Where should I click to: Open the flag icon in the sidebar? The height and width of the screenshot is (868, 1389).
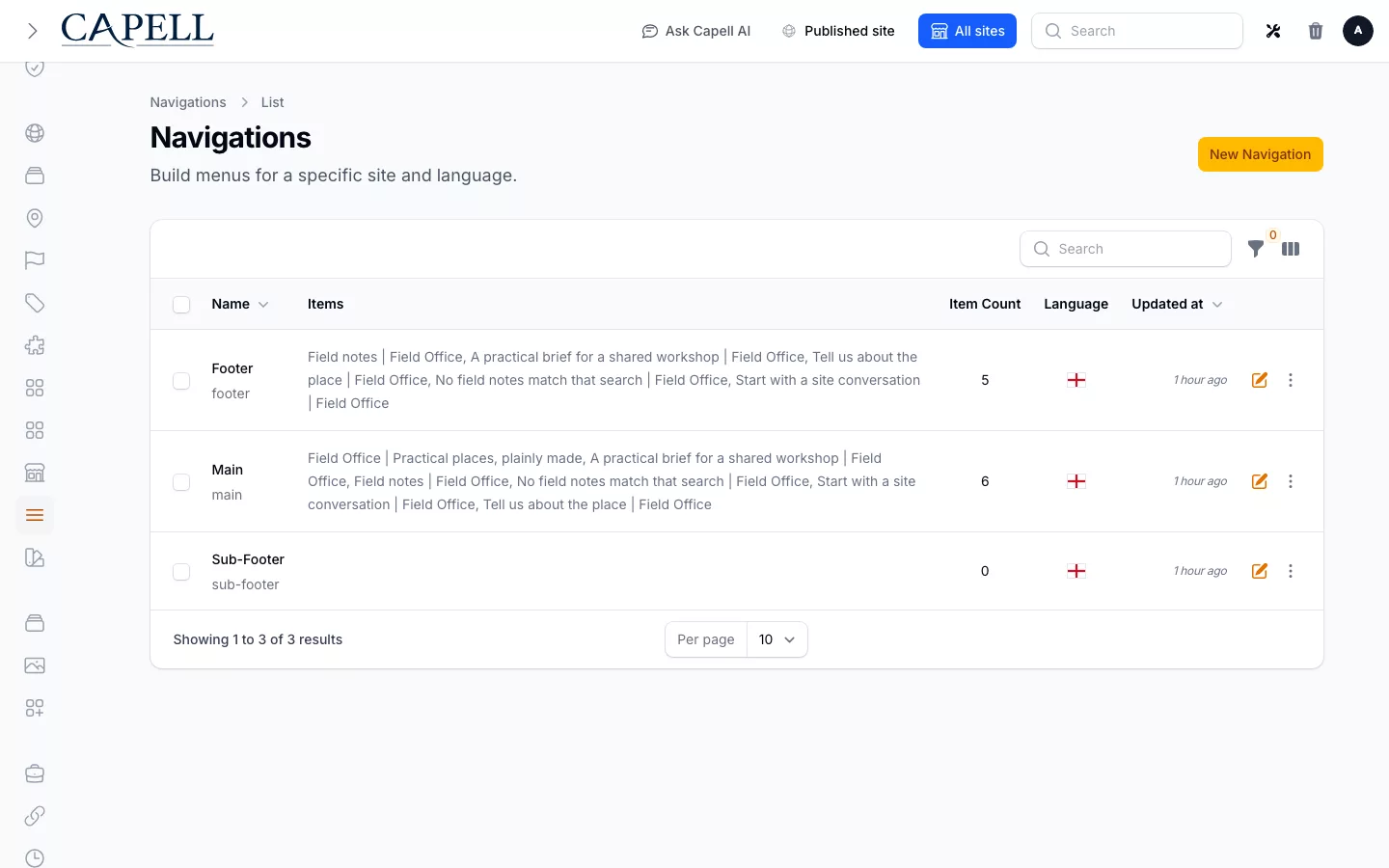pos(35,260)
